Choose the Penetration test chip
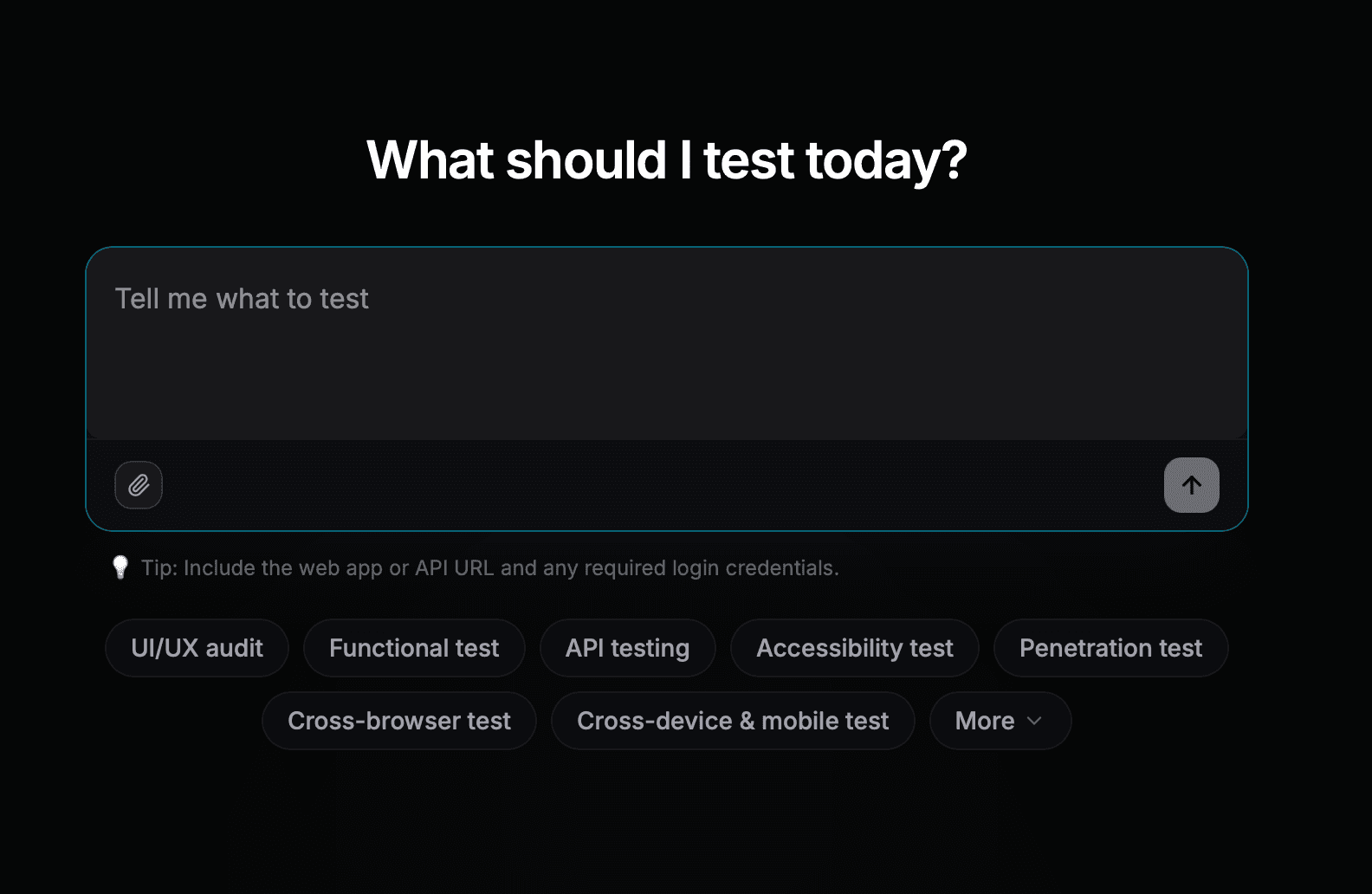 [x=1110, y=648]
